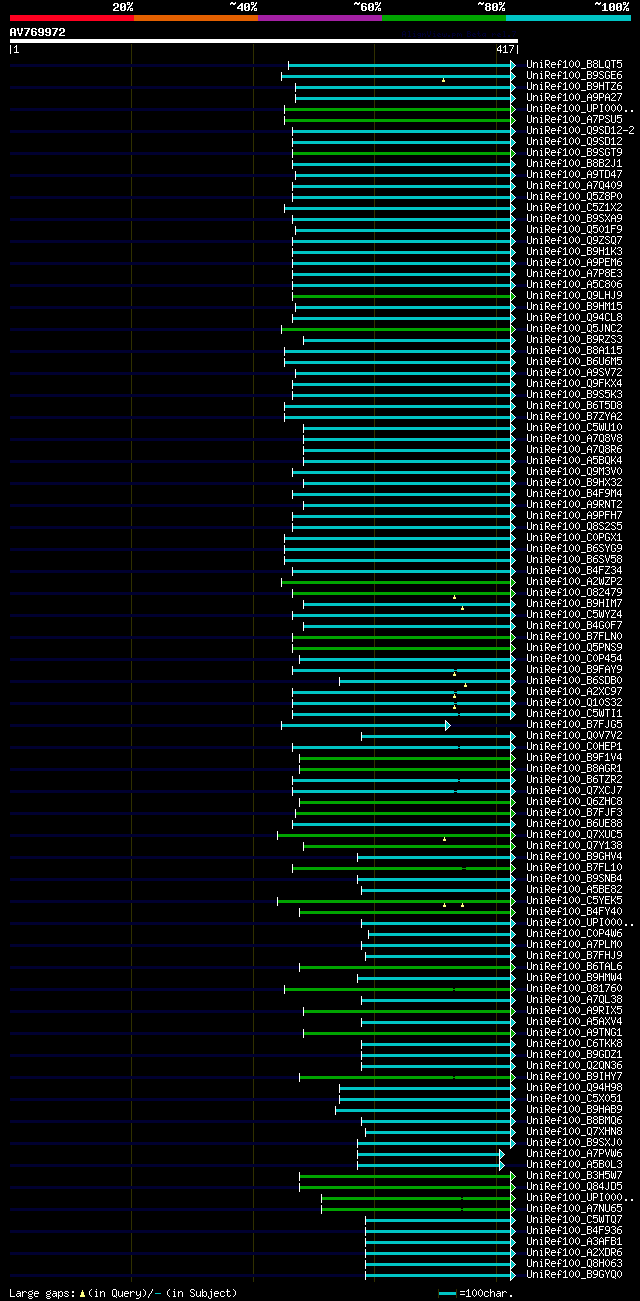640x1301 pixels.
Task: Open hit UniRef100_Q9SD12-2
Action: point(580,130)
